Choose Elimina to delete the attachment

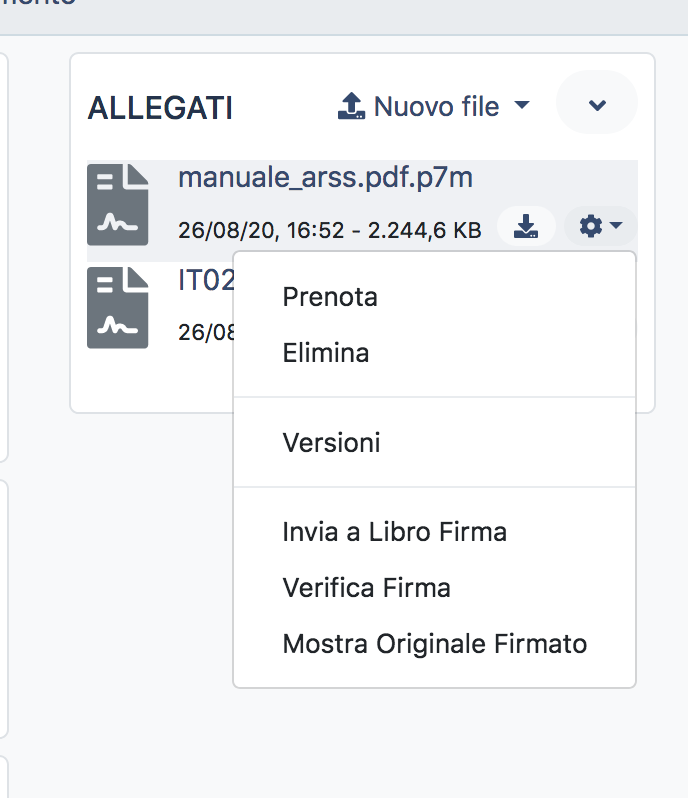326,353
